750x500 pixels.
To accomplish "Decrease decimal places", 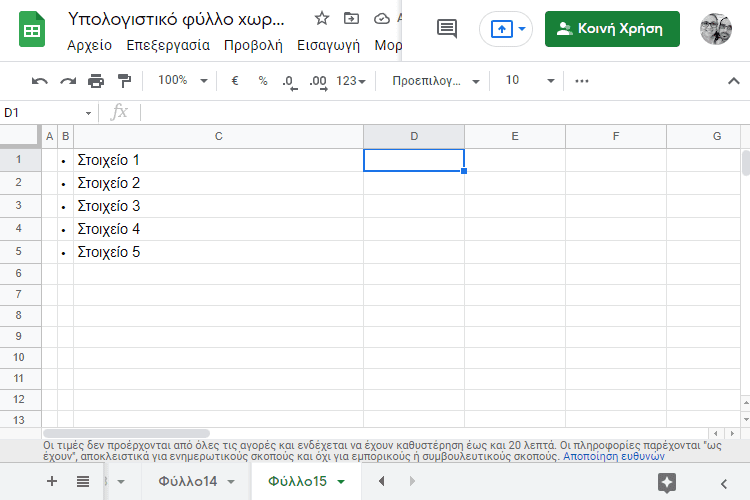I will click(289, 82).
